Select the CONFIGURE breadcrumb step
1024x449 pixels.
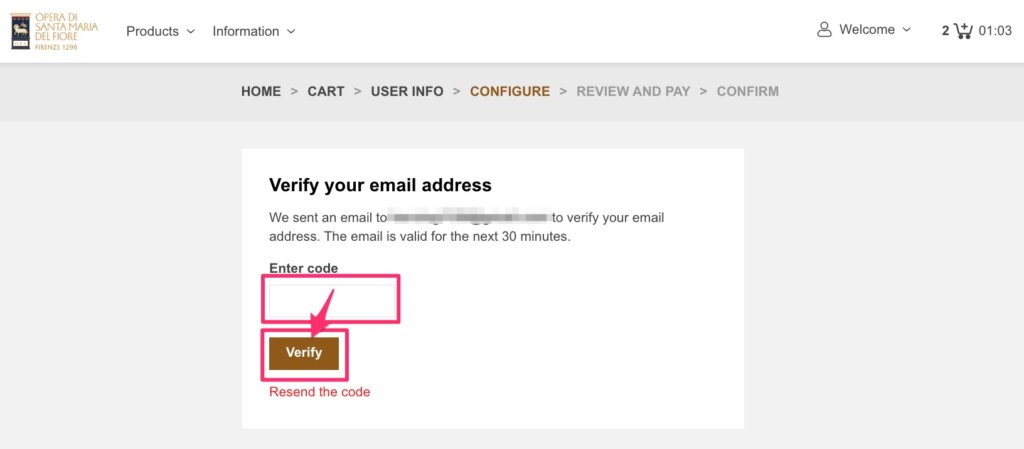click(x=510, y=91)
